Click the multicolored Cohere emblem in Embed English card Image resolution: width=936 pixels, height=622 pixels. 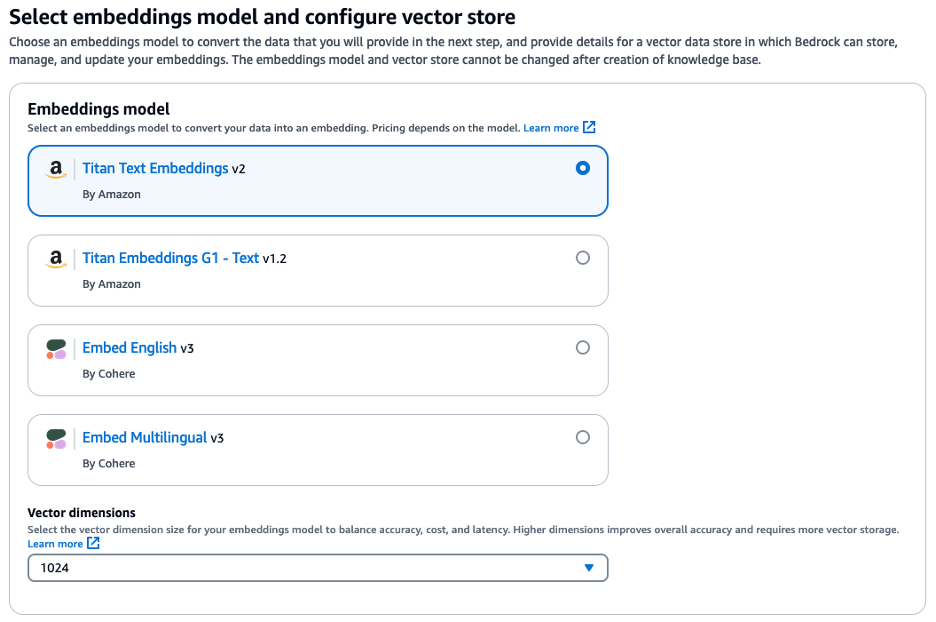tap(56, 348)
